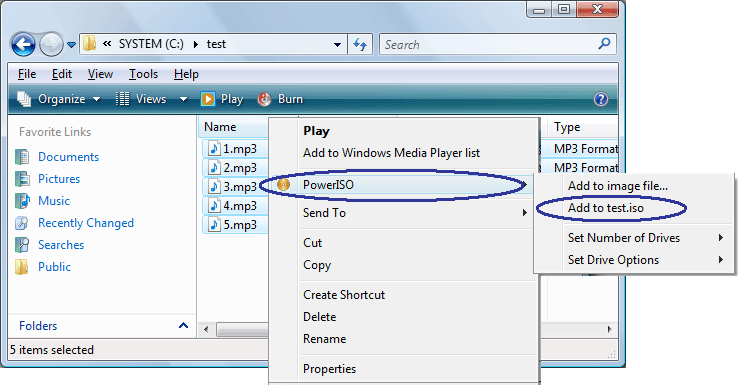Open the Edit menu
The height and width of the screenshot is (385, 740).
[62, 74]
